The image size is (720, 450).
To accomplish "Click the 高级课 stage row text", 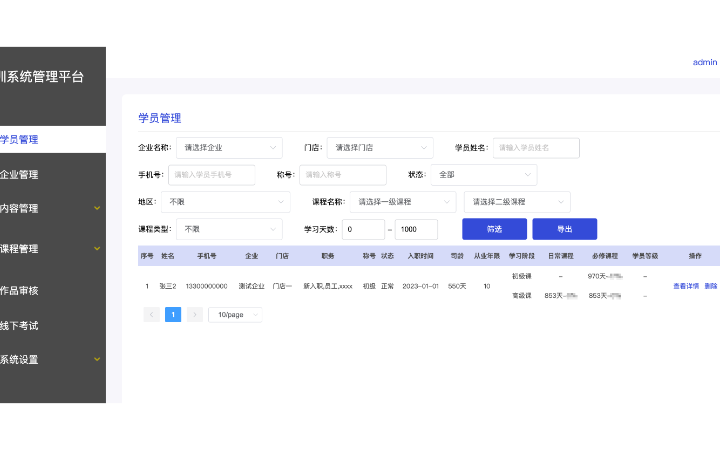I will (x=522, y=296).
